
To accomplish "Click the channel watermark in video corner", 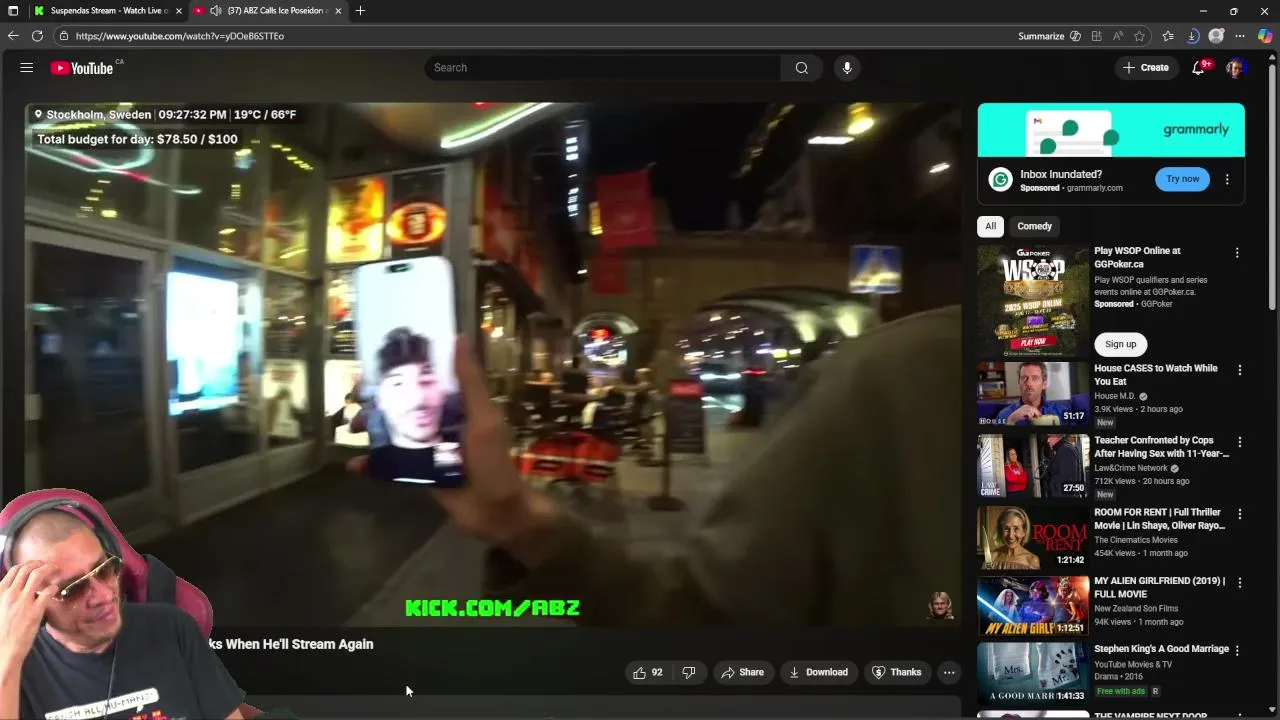I will click(940, 605).
